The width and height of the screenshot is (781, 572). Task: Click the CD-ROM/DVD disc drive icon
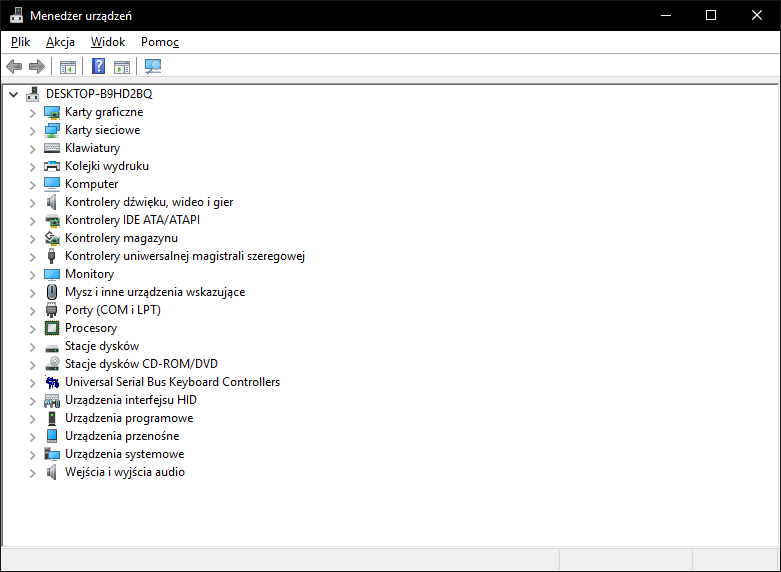click(52, 364)
